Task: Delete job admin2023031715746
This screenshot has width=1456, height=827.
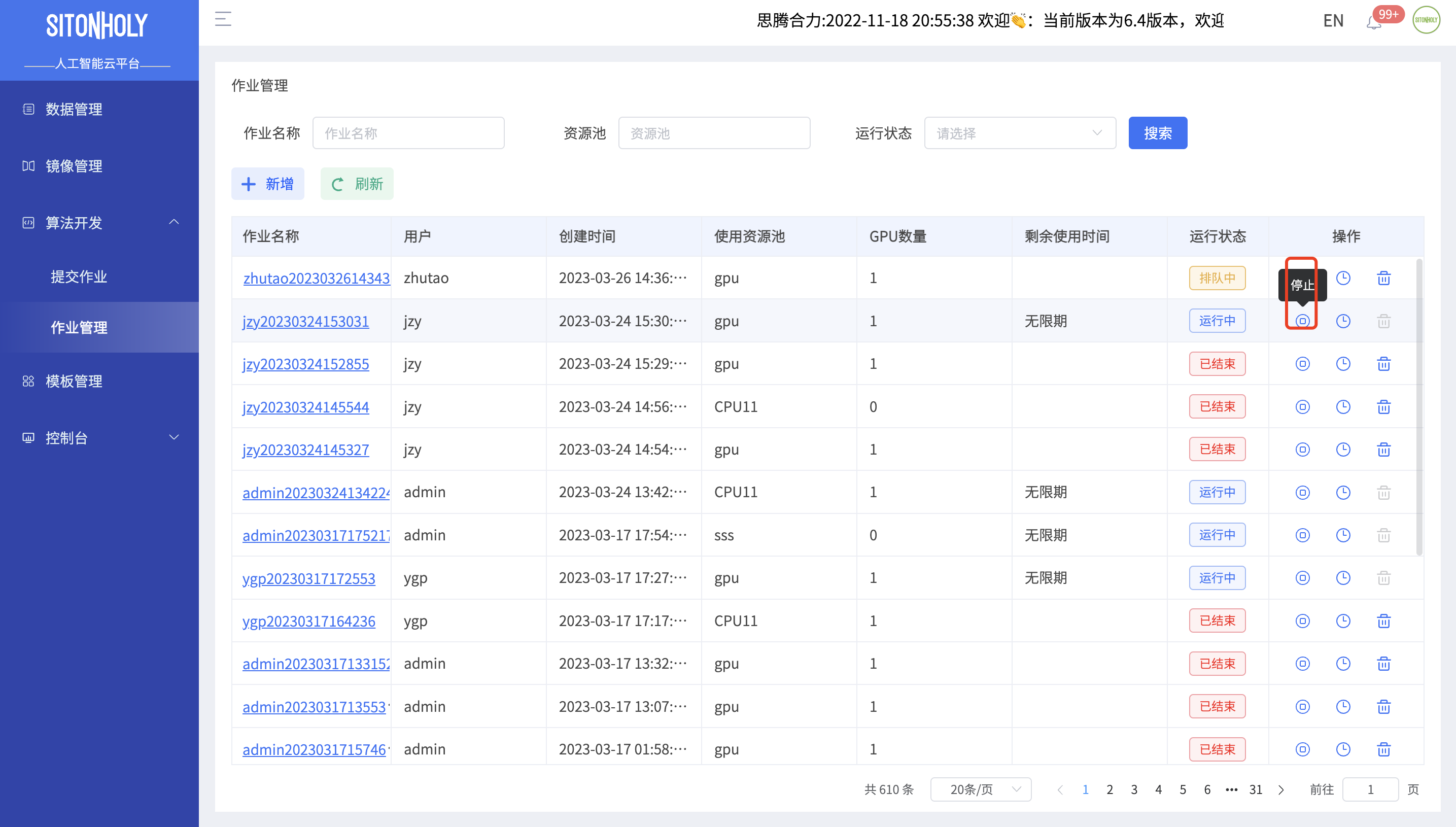Action: [1384, 749]
